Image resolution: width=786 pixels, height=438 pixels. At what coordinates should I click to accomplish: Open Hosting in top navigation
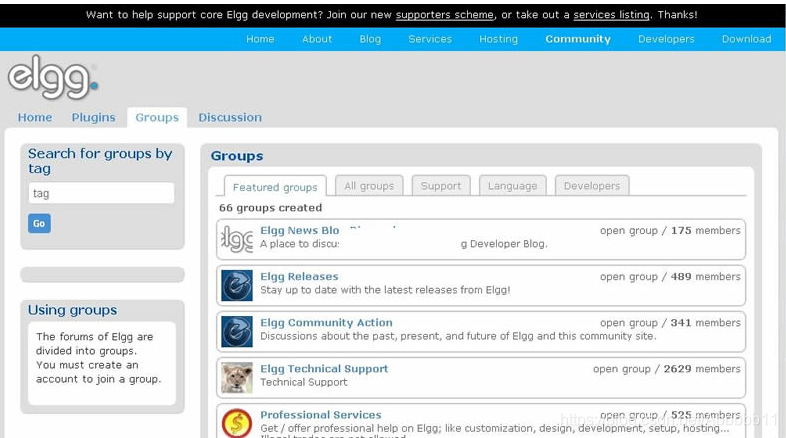(498, 39)
